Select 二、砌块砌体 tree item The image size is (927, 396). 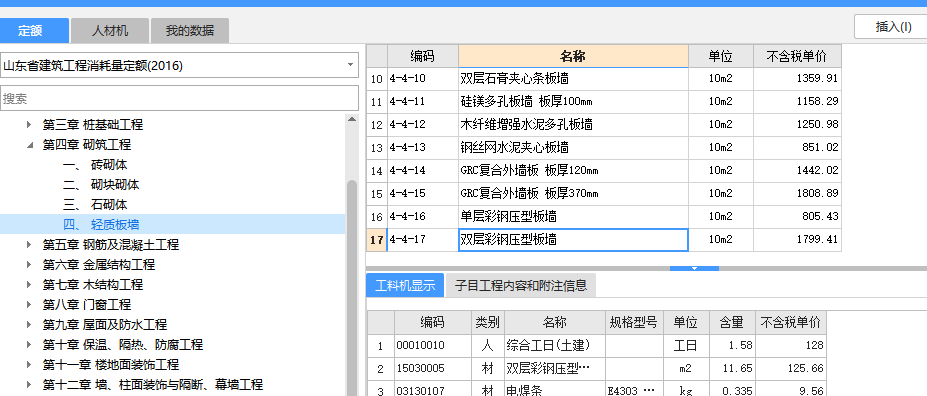[x=101, y=185]
